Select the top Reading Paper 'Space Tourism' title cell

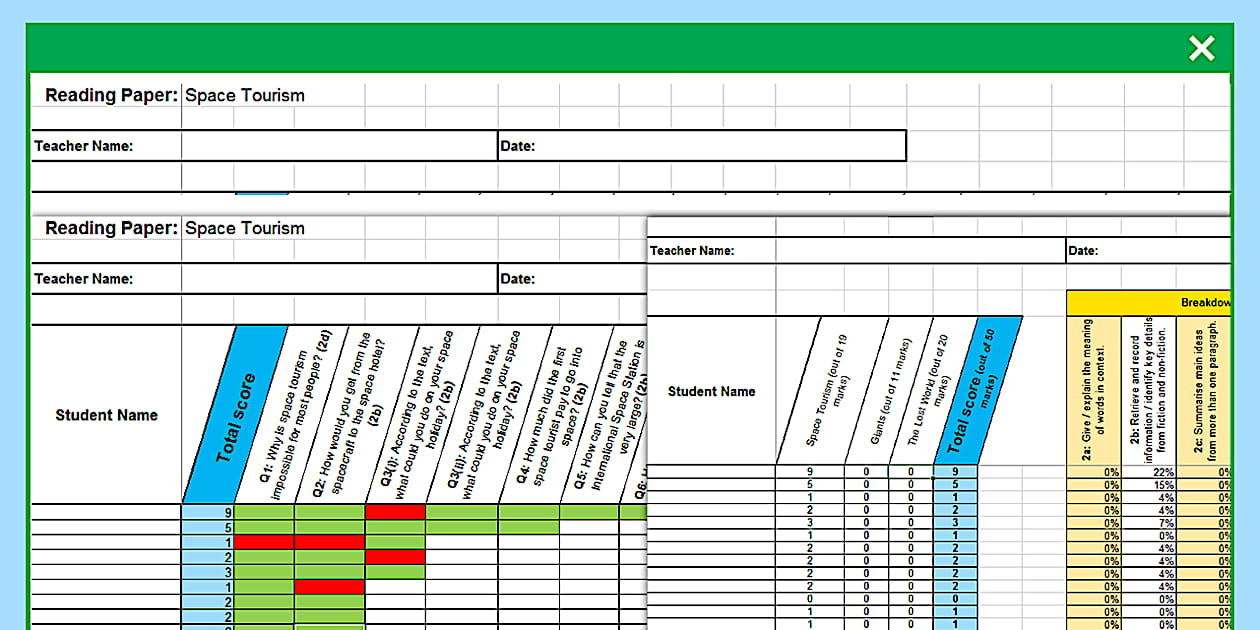coord(245,95)
